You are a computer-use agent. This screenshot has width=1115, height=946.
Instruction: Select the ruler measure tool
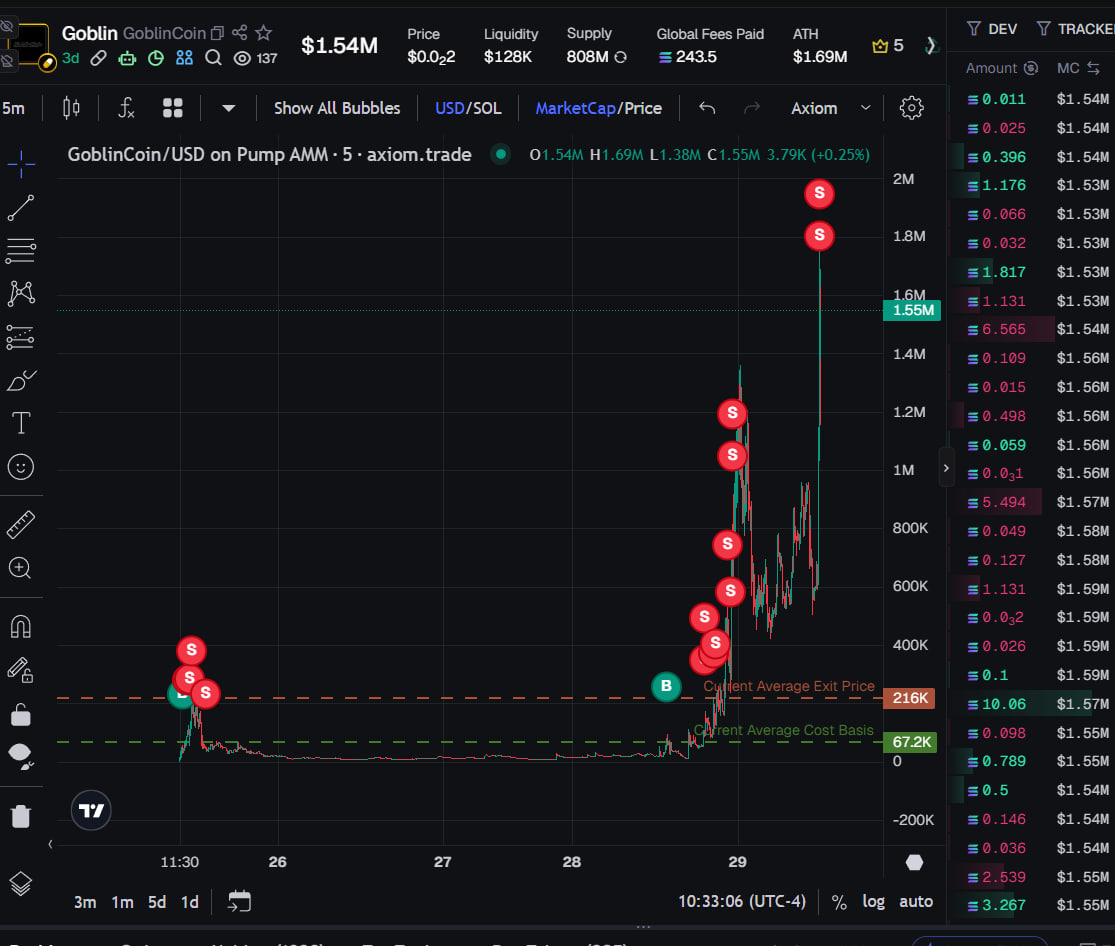pyautogui.click(x=21, y=525)
